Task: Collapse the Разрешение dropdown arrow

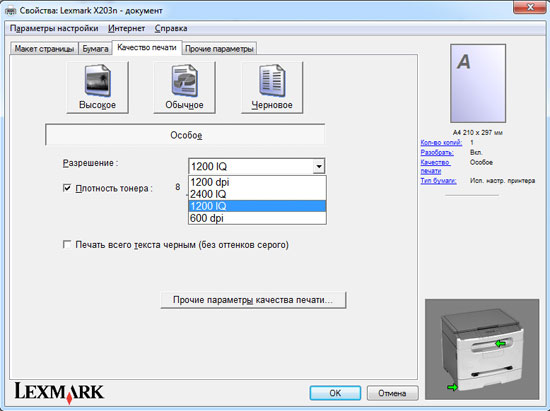Action: (x=319, y=166)
